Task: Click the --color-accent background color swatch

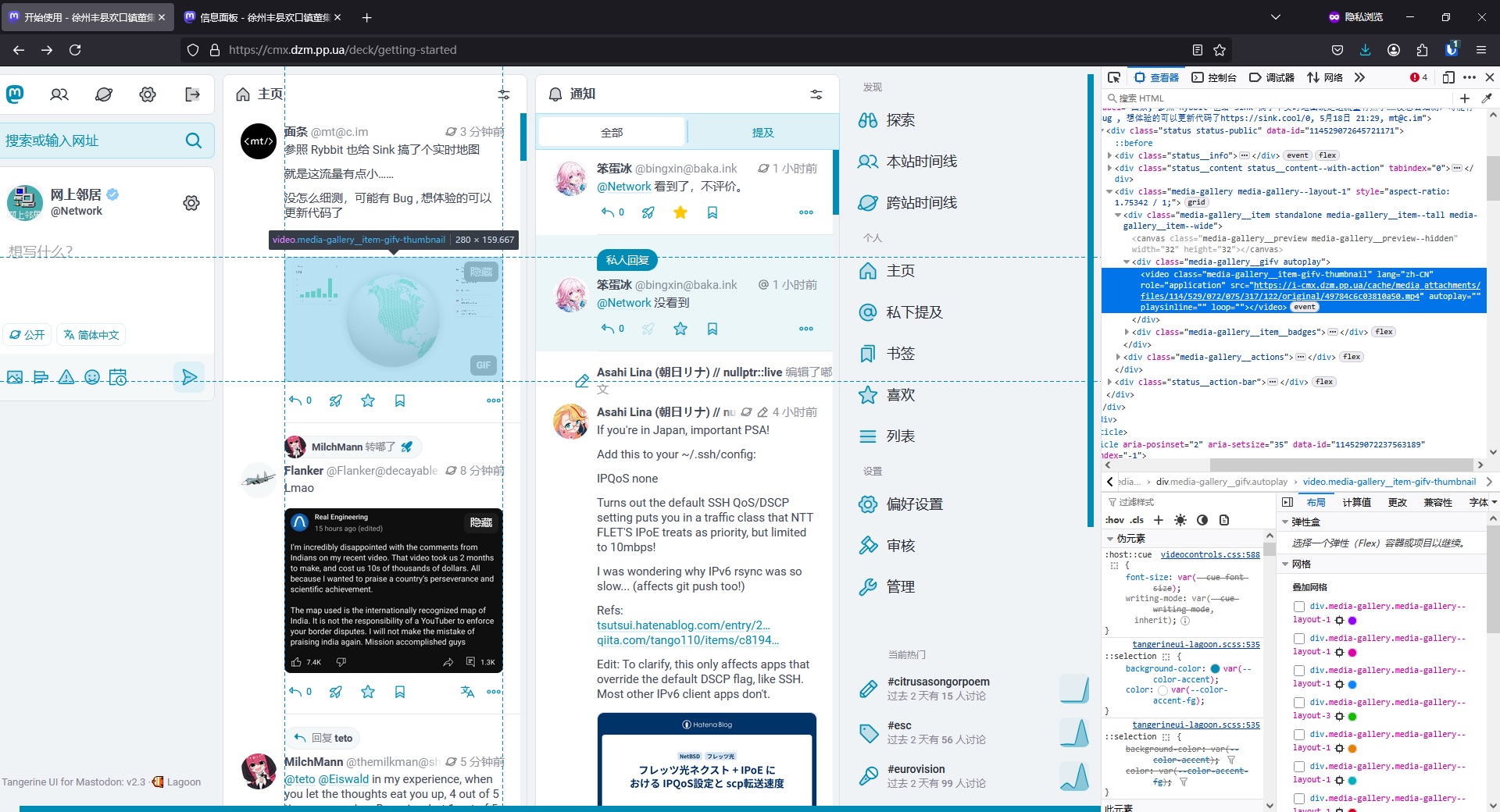Action: (x=1215, y=669)
